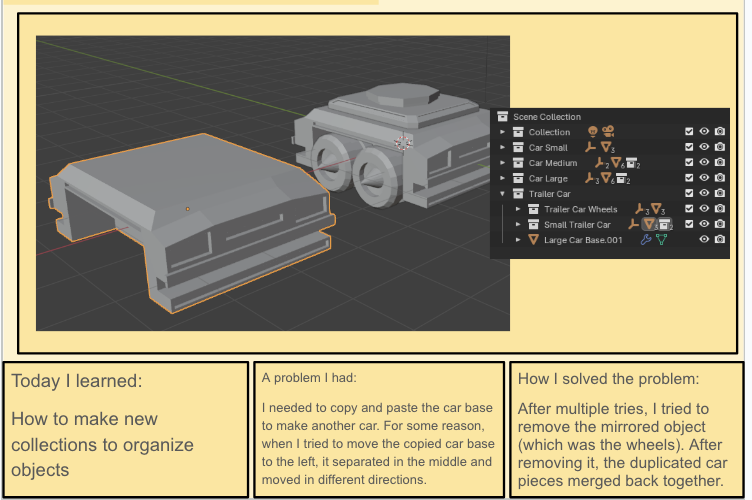
Task: Click the trailer car with wheels in viewport
Action: 393,144
